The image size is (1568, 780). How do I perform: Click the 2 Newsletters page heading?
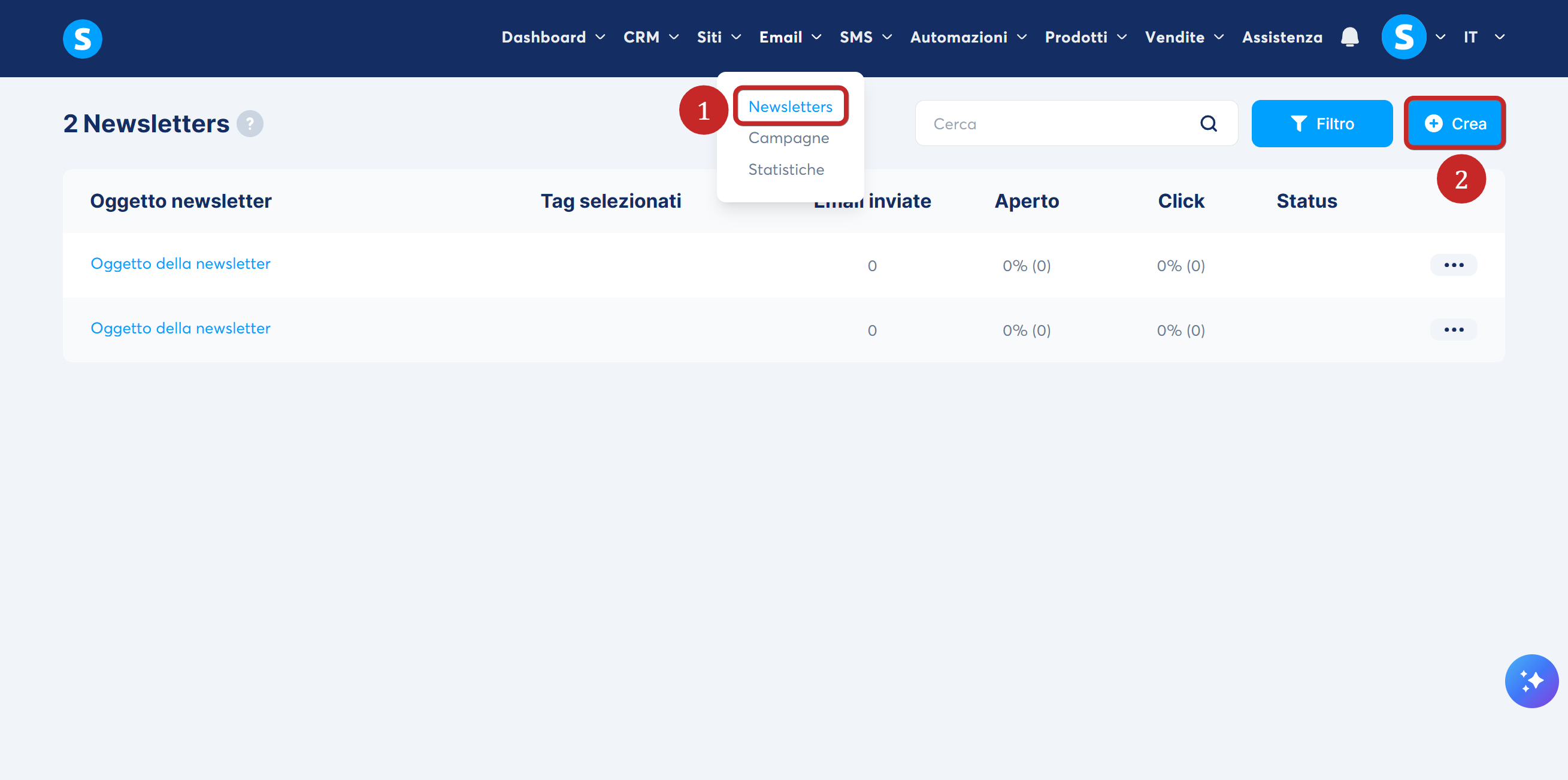coord(146,123)
